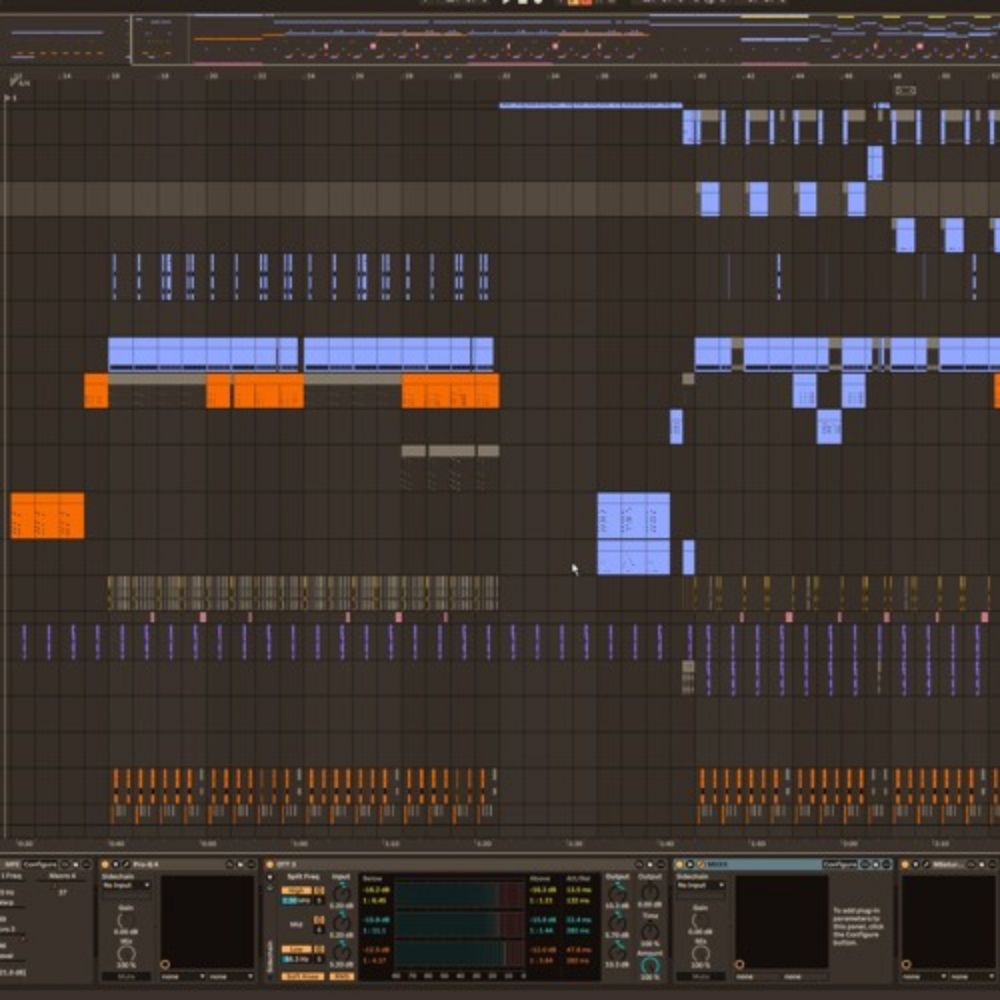Click the Pro-Q 4 Mute button
This screenshot has width=1000, height=1000.
(x=126, y=976)
